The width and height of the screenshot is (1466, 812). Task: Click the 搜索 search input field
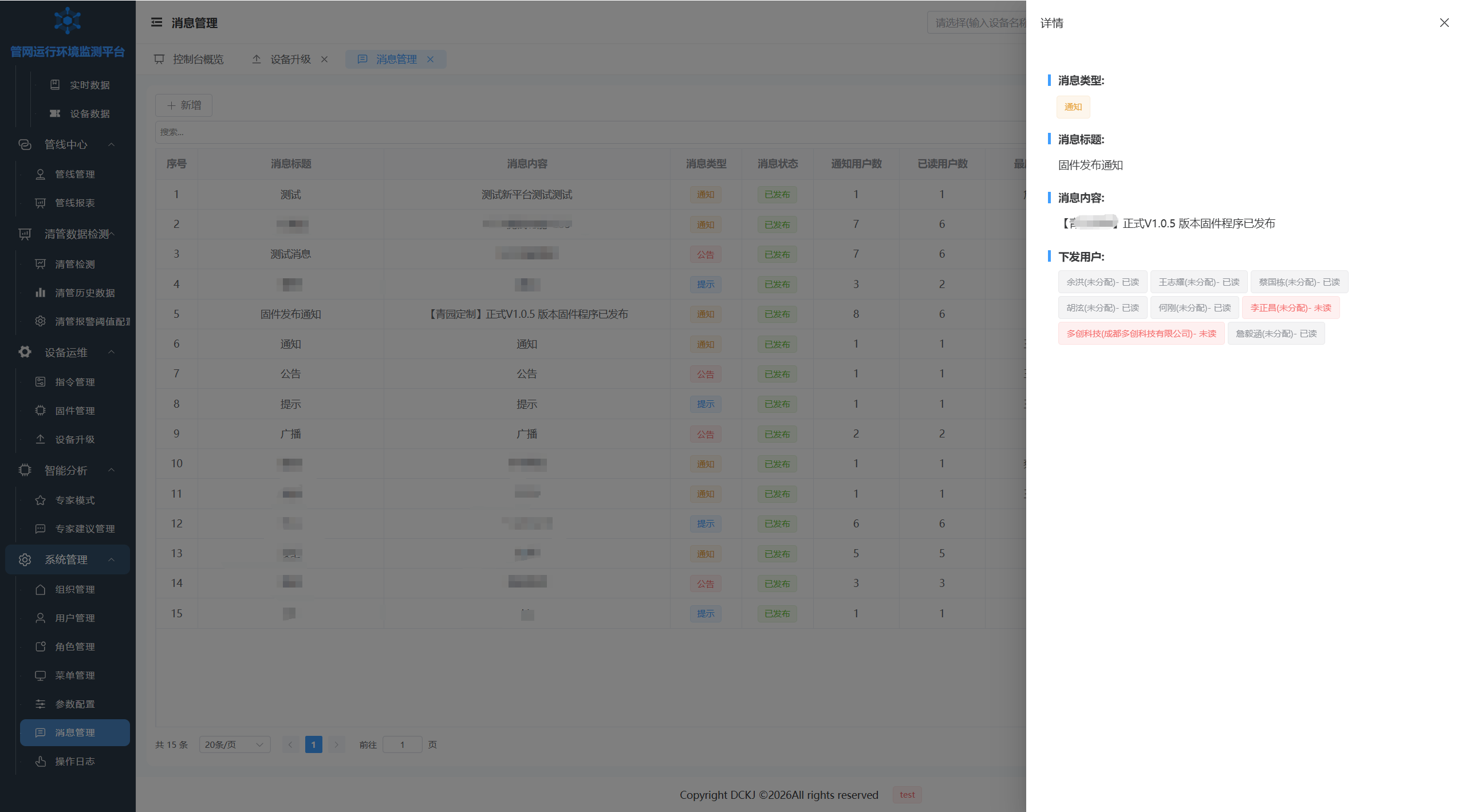(x=590, y=132)
